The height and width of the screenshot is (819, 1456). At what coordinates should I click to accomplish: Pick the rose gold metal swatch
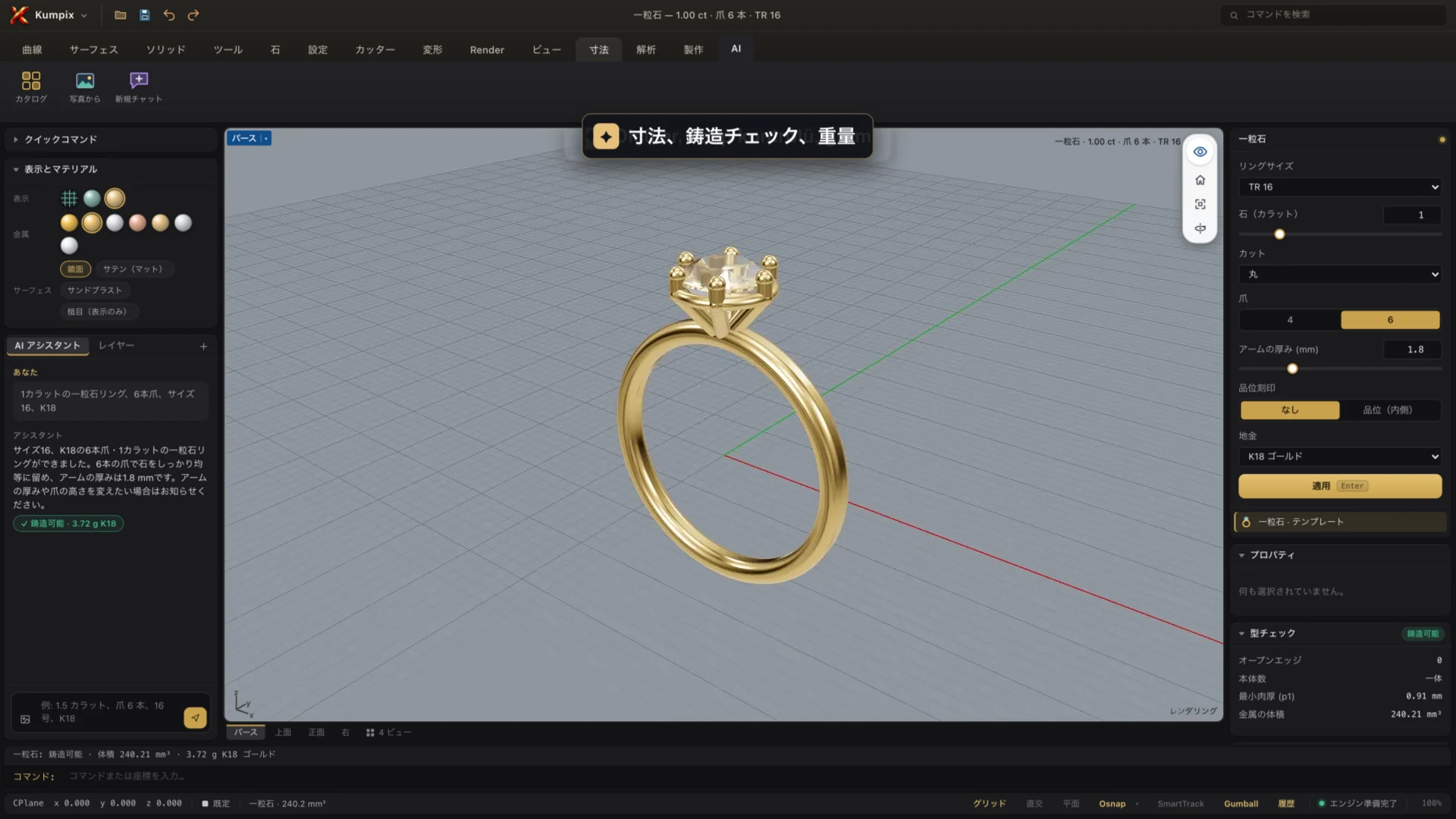(x=137, y=223)
